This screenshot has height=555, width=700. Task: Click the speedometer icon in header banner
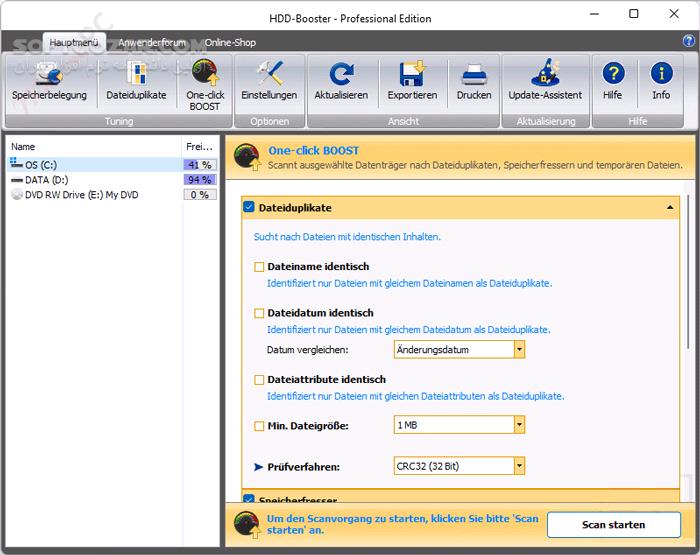point(247,157)
